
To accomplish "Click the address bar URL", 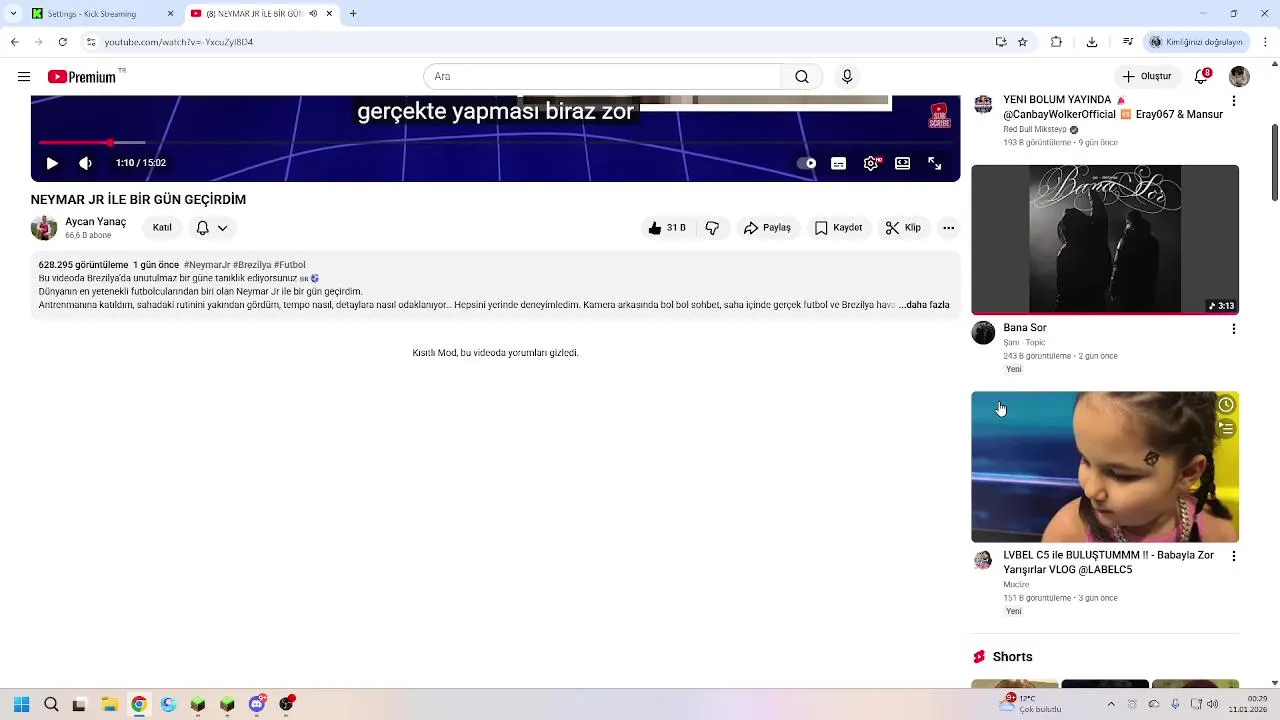I will (179, 42).
